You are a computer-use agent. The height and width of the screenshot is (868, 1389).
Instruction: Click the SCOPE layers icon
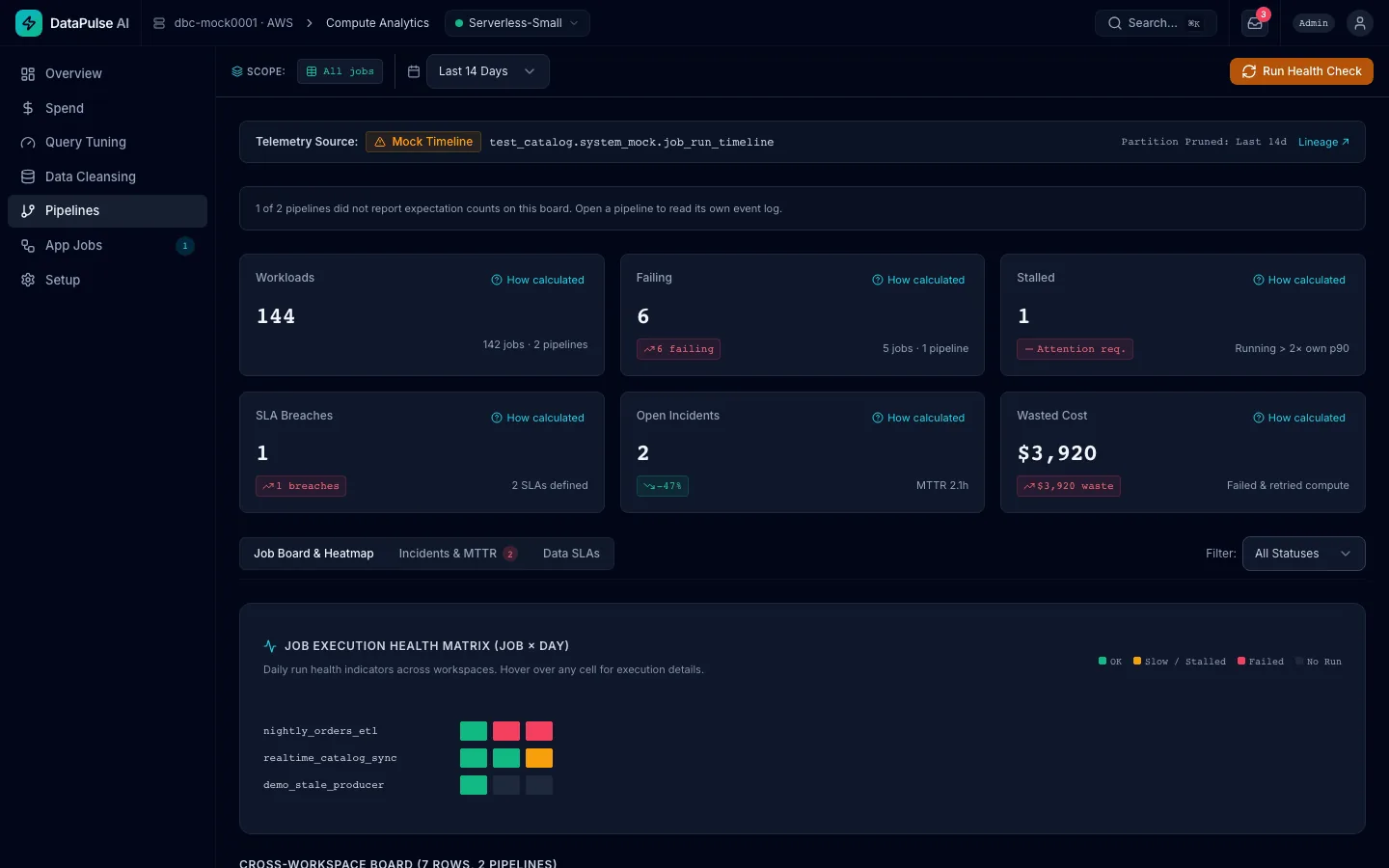click(237, 71)
